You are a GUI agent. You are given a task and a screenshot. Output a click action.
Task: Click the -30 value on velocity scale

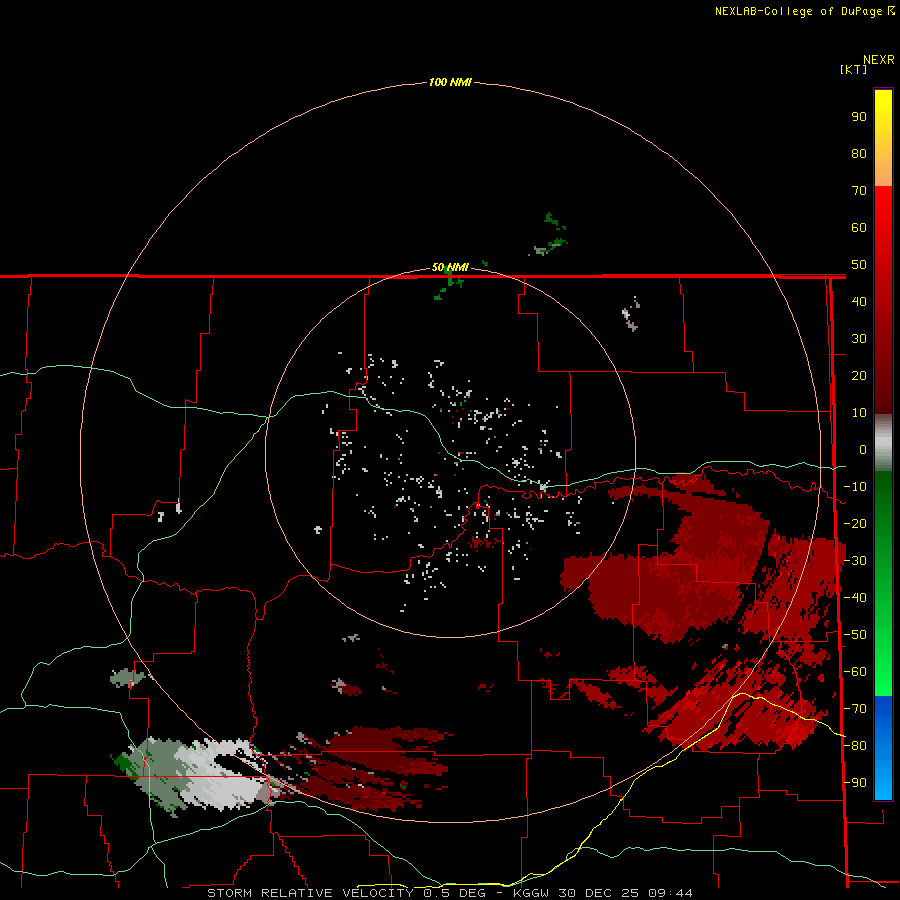click(855, 561)
